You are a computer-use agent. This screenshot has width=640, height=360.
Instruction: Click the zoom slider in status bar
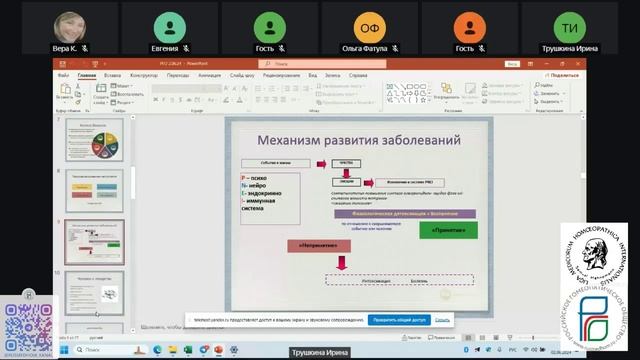(x=533, y=338)
